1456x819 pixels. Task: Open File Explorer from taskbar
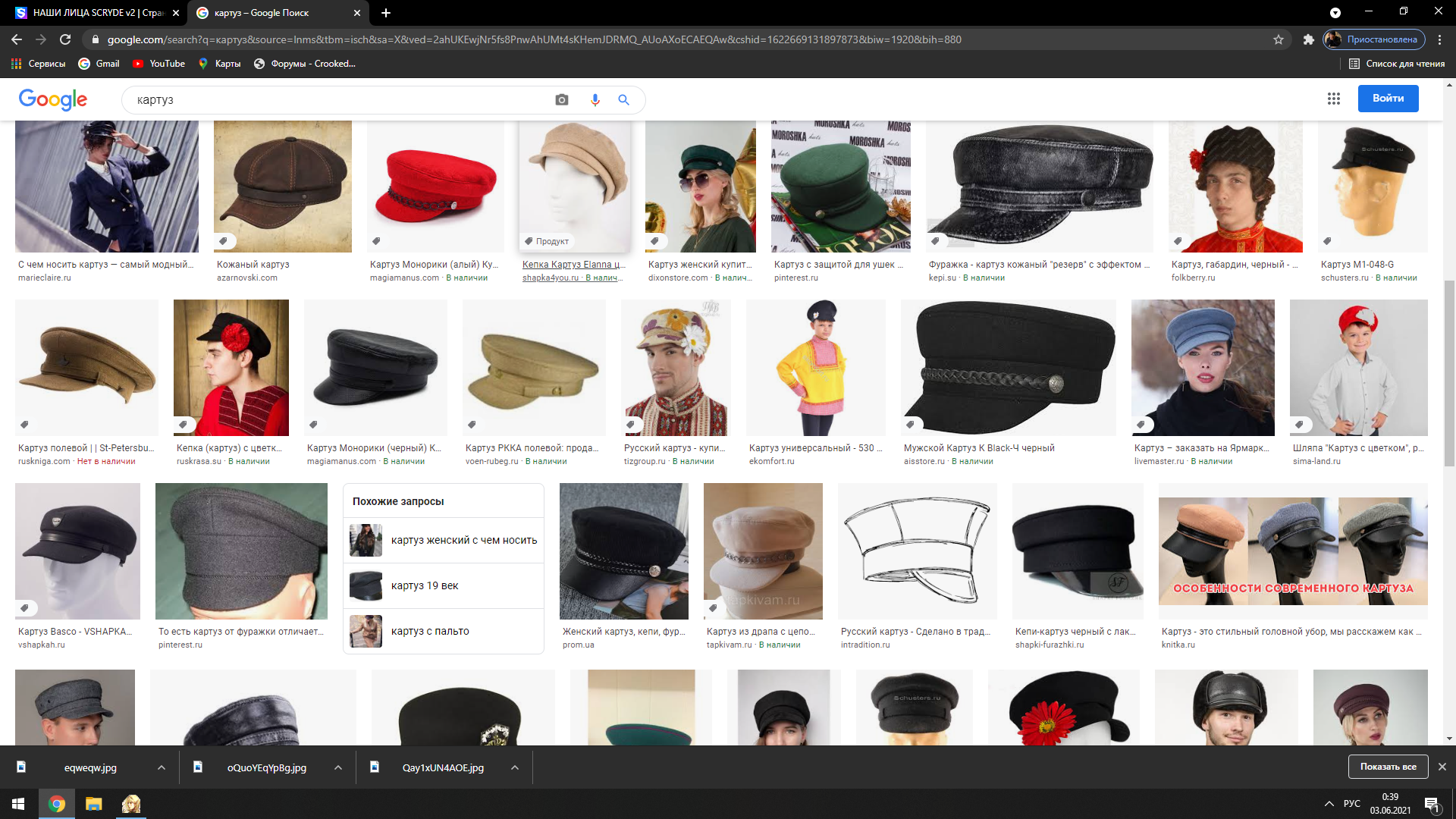click(x=93, y=804)
